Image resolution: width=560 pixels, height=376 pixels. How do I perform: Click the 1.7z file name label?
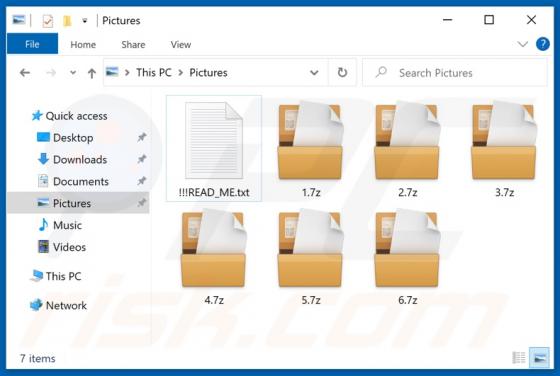(x=311, y=193)
